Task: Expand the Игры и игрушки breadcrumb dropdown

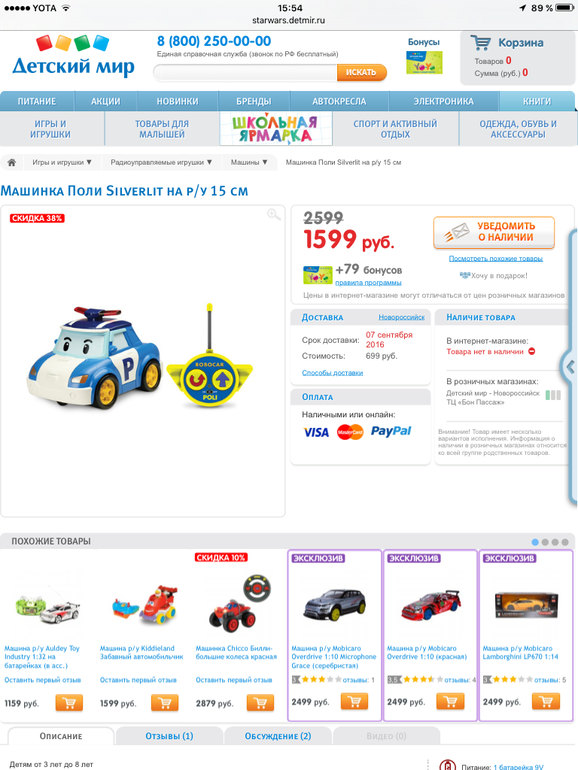Action: pos(62,162)
